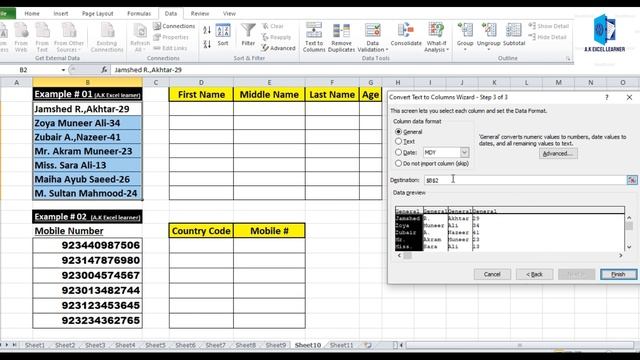Click Hide Detail in Outline group
Screen dimensions: 640x360
click(x=547, y=37)
